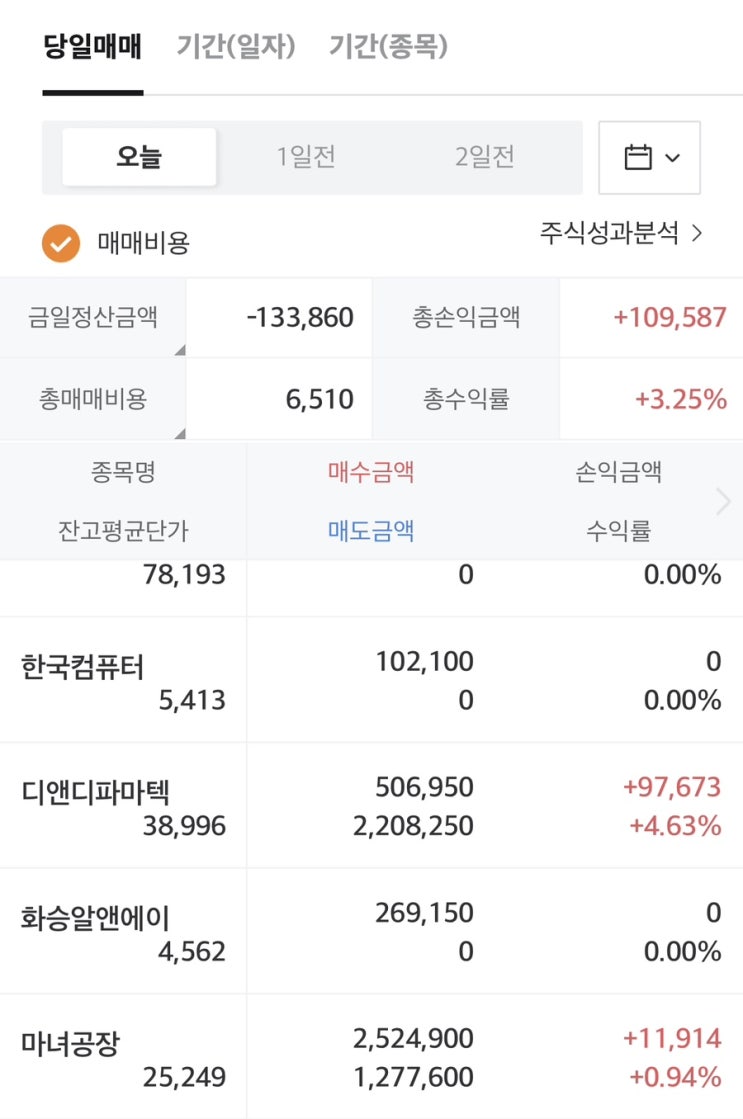Open the 화승알앤에이 stock row
The height and width of the screenshot is (1119, 743).
point(95,918)
